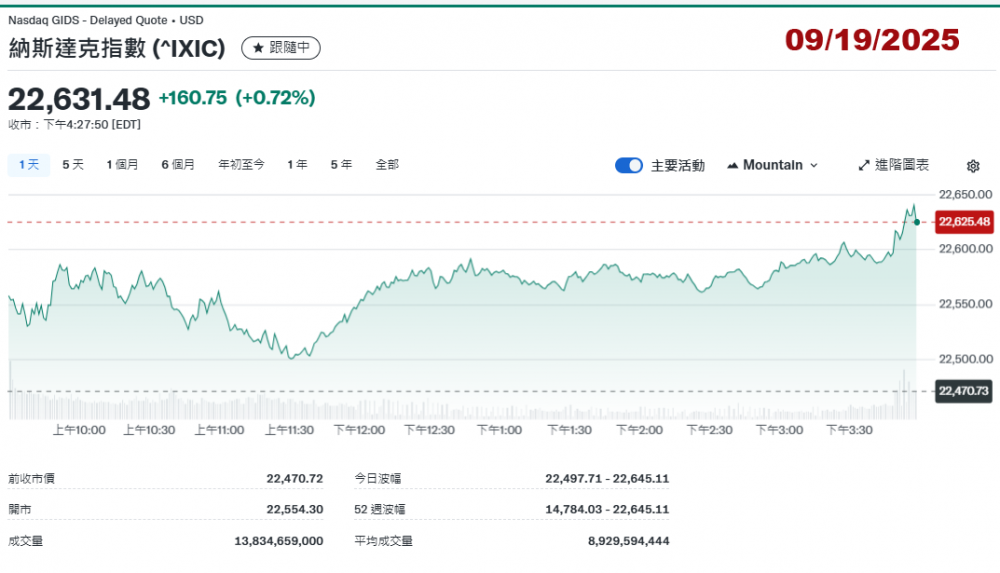Click the advanced chart expand arrows icon
The height and width of the screenshot is (573, 1000).
864,165
